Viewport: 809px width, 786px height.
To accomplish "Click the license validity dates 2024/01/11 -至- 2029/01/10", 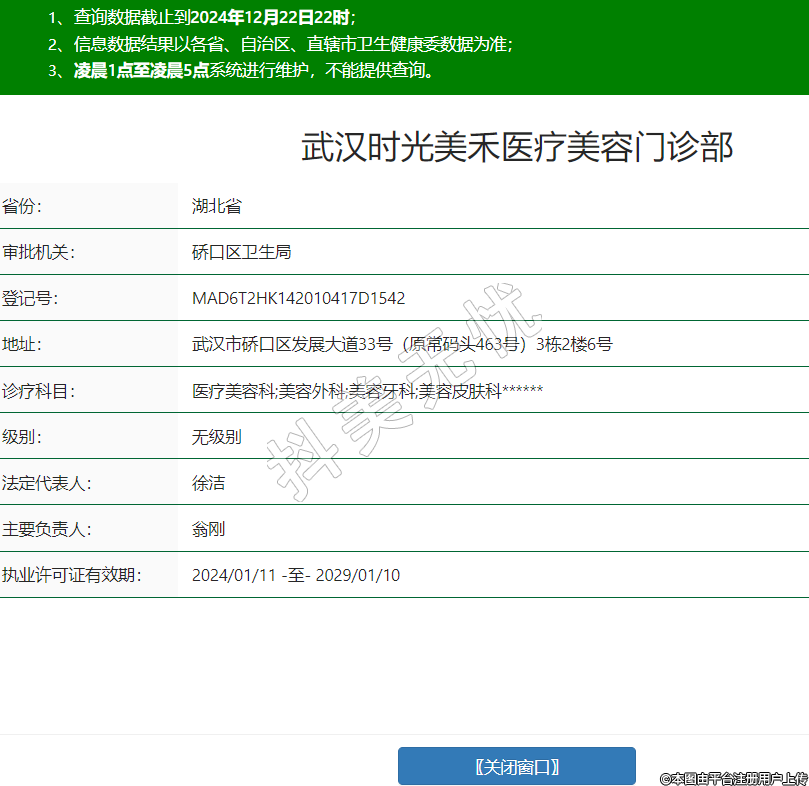I will tap(296, 575).
